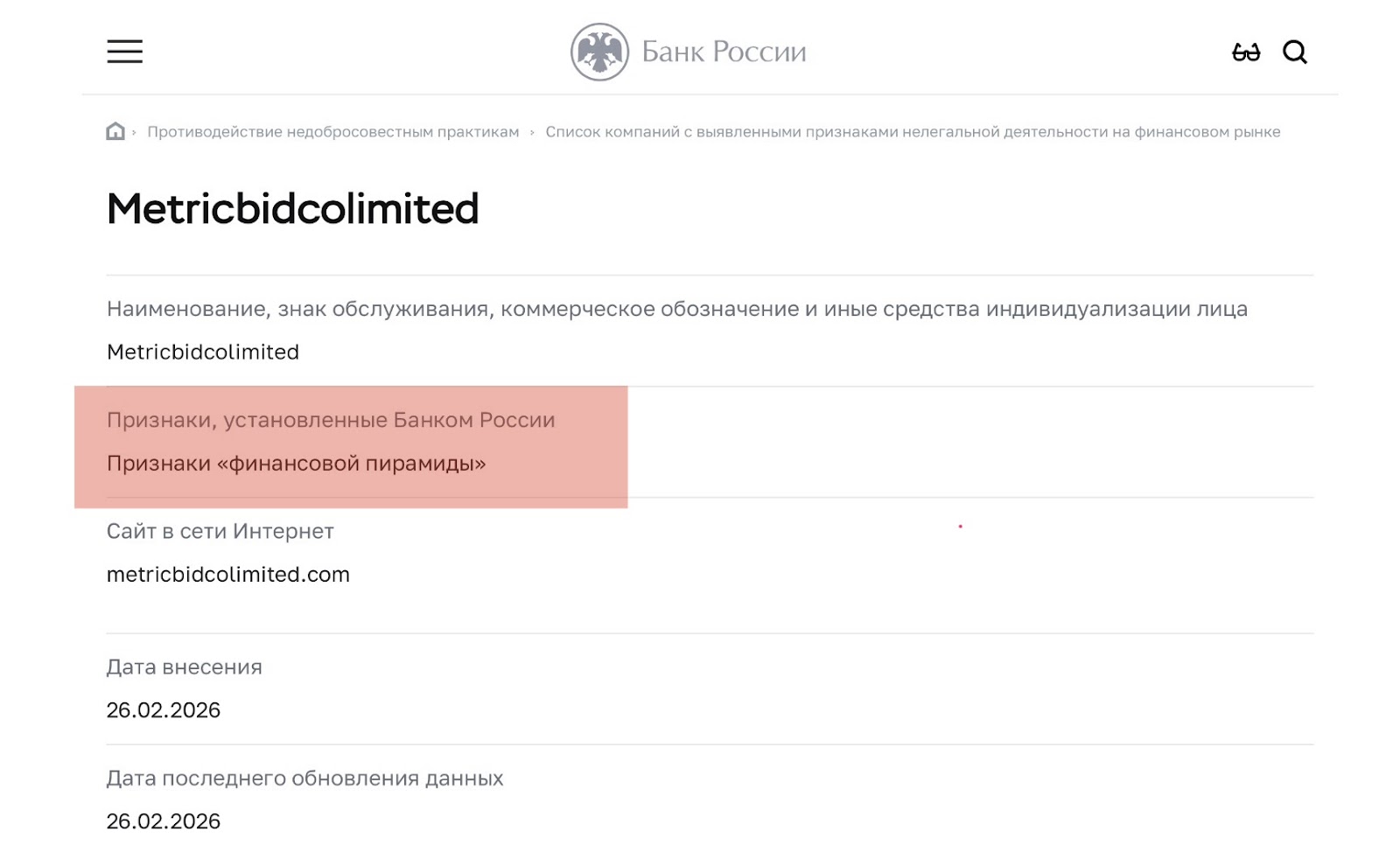Click the «Дата последнего обновления данных» label
This screenshot has width=1400, height=845.
tap(304, 778)
